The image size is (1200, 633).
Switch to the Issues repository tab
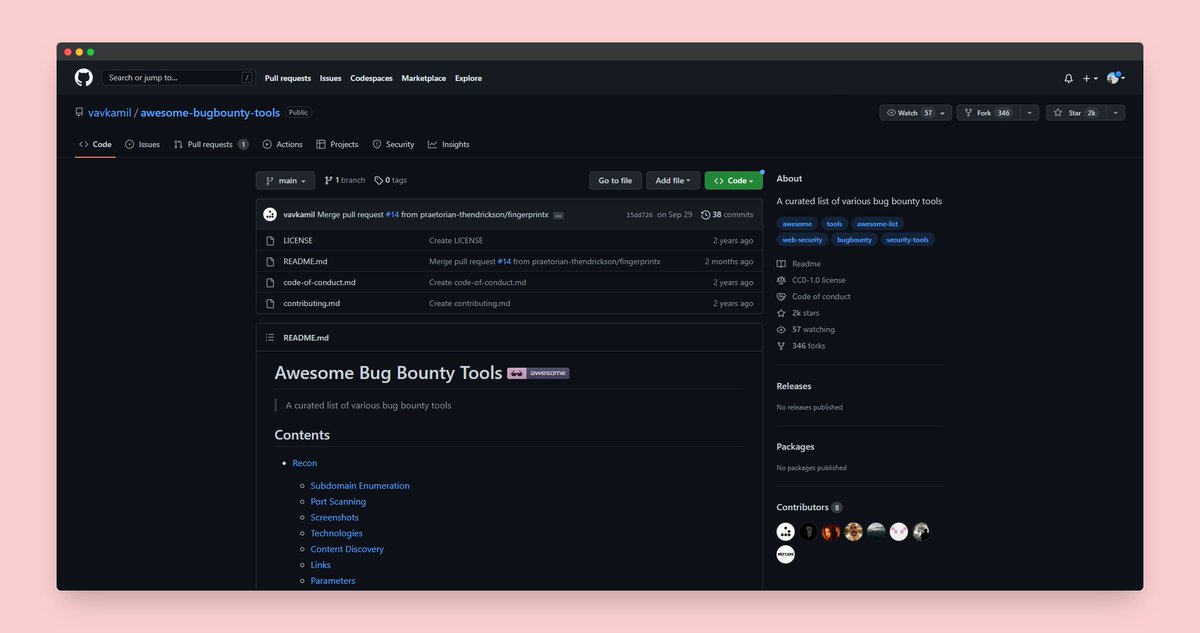[142, 144]
